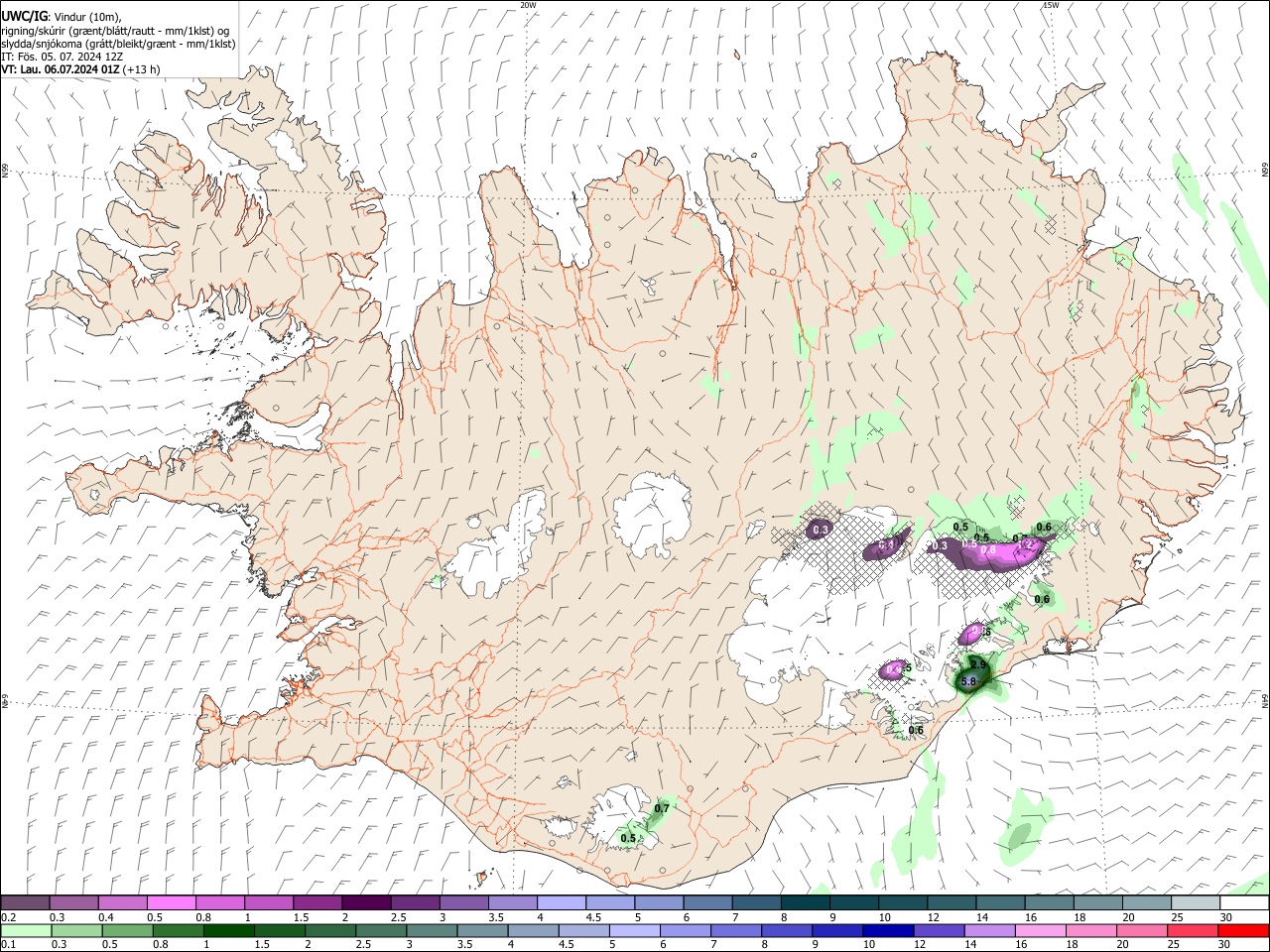Viewport: 1270px width, 952px height.
Task: Click the 7 blue swatch in the bottom rain row
Action: tap(737, 930)
